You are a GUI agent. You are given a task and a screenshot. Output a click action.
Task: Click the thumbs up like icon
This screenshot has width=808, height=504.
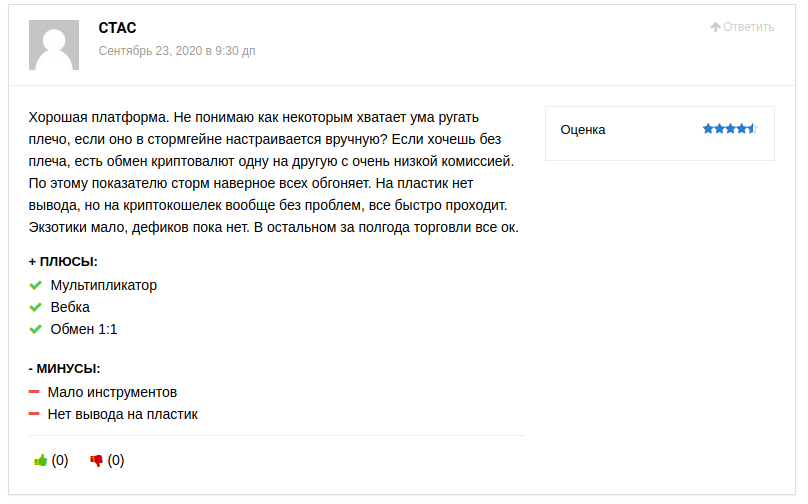(41, 461)
